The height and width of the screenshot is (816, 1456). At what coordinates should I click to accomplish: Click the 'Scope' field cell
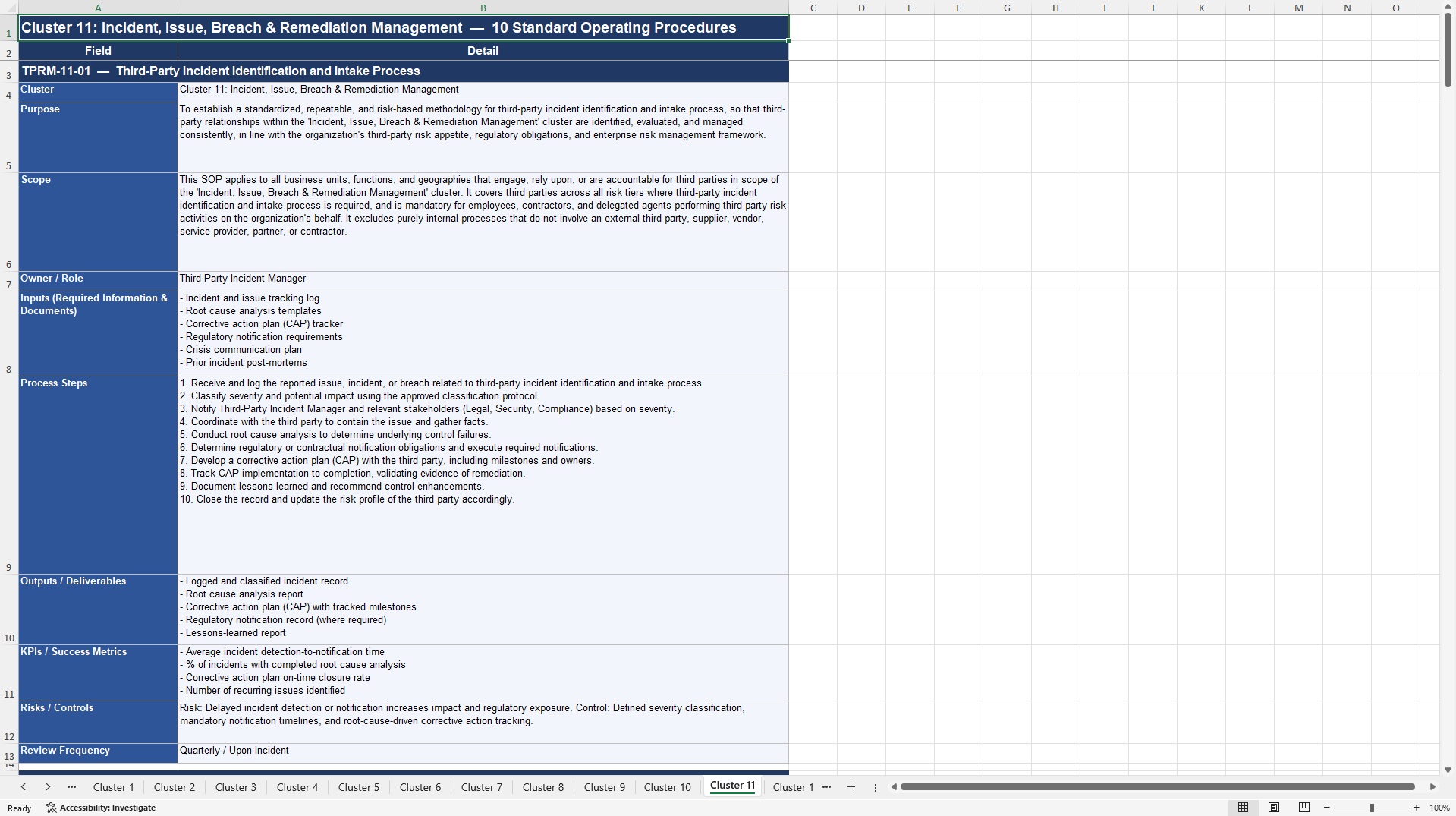click(98, 222)
